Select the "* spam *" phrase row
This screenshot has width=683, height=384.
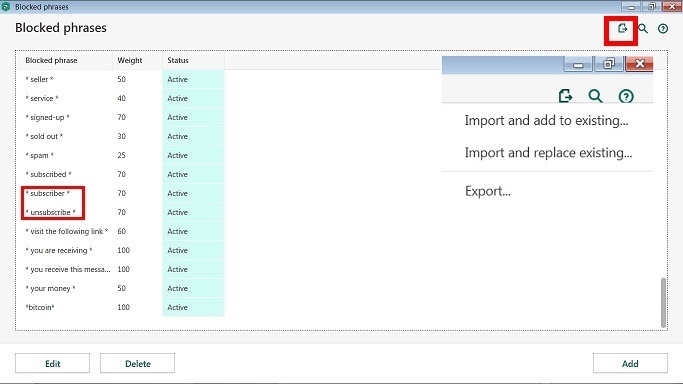click(x=121, y=155)
